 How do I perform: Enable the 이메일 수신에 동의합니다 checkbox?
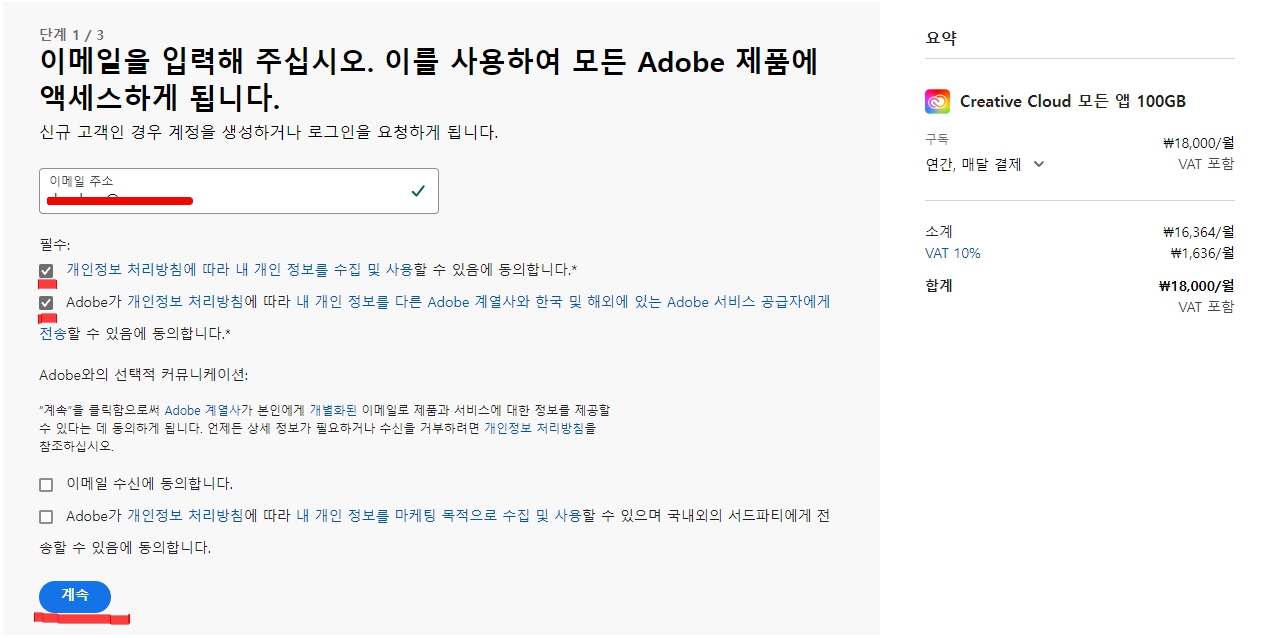46,483
